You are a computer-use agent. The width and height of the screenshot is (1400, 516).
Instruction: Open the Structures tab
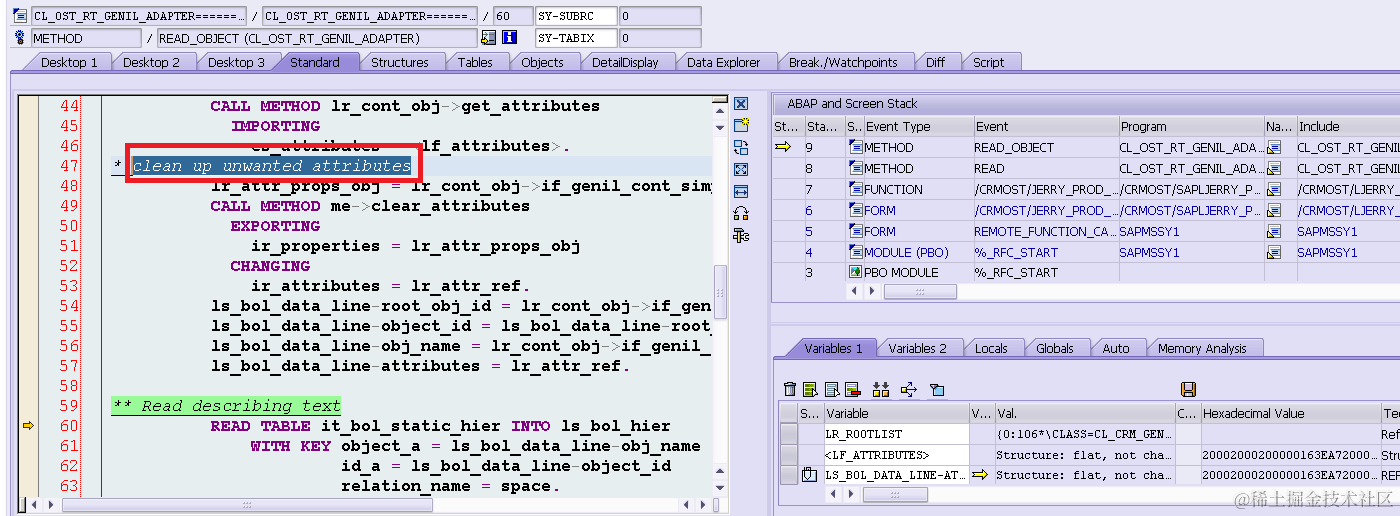click(x=400, y=62)
